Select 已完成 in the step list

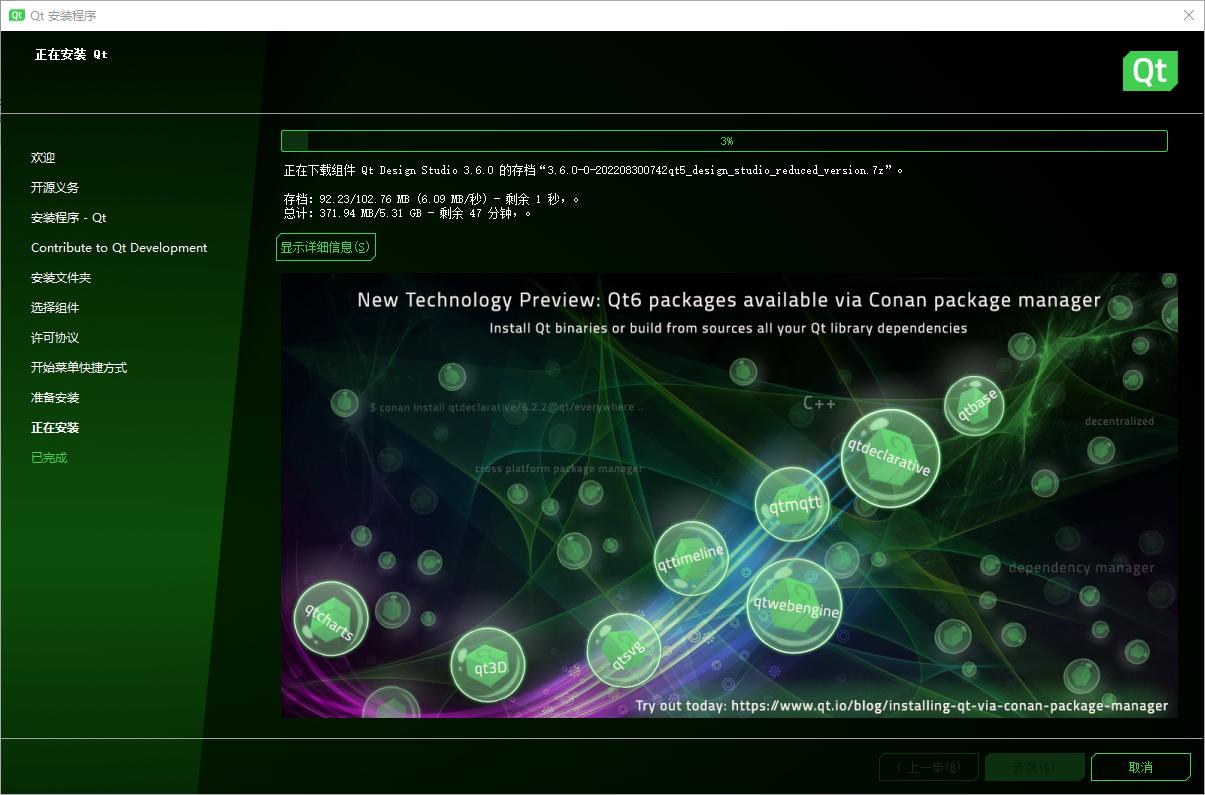coord(48,457)
